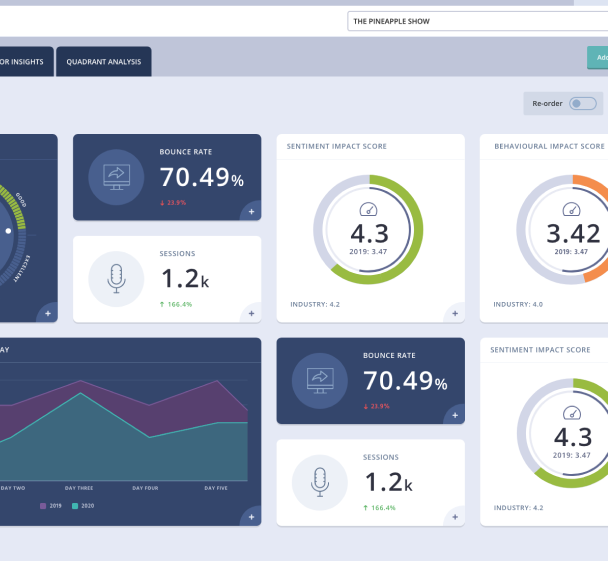This screenshot has width=608, height=561.
Task: Click the top 70.49% bounce rate value
Action: click(202, 177)
